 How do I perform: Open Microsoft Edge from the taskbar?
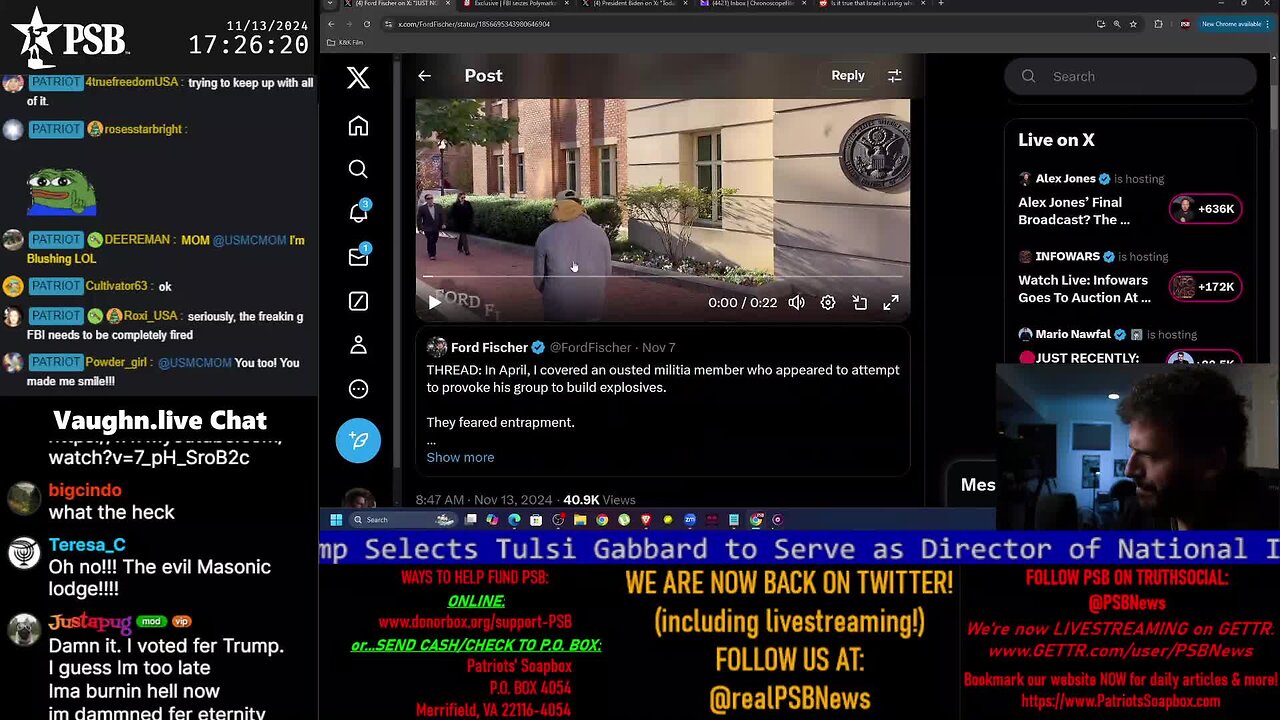[x=514, y=520]
